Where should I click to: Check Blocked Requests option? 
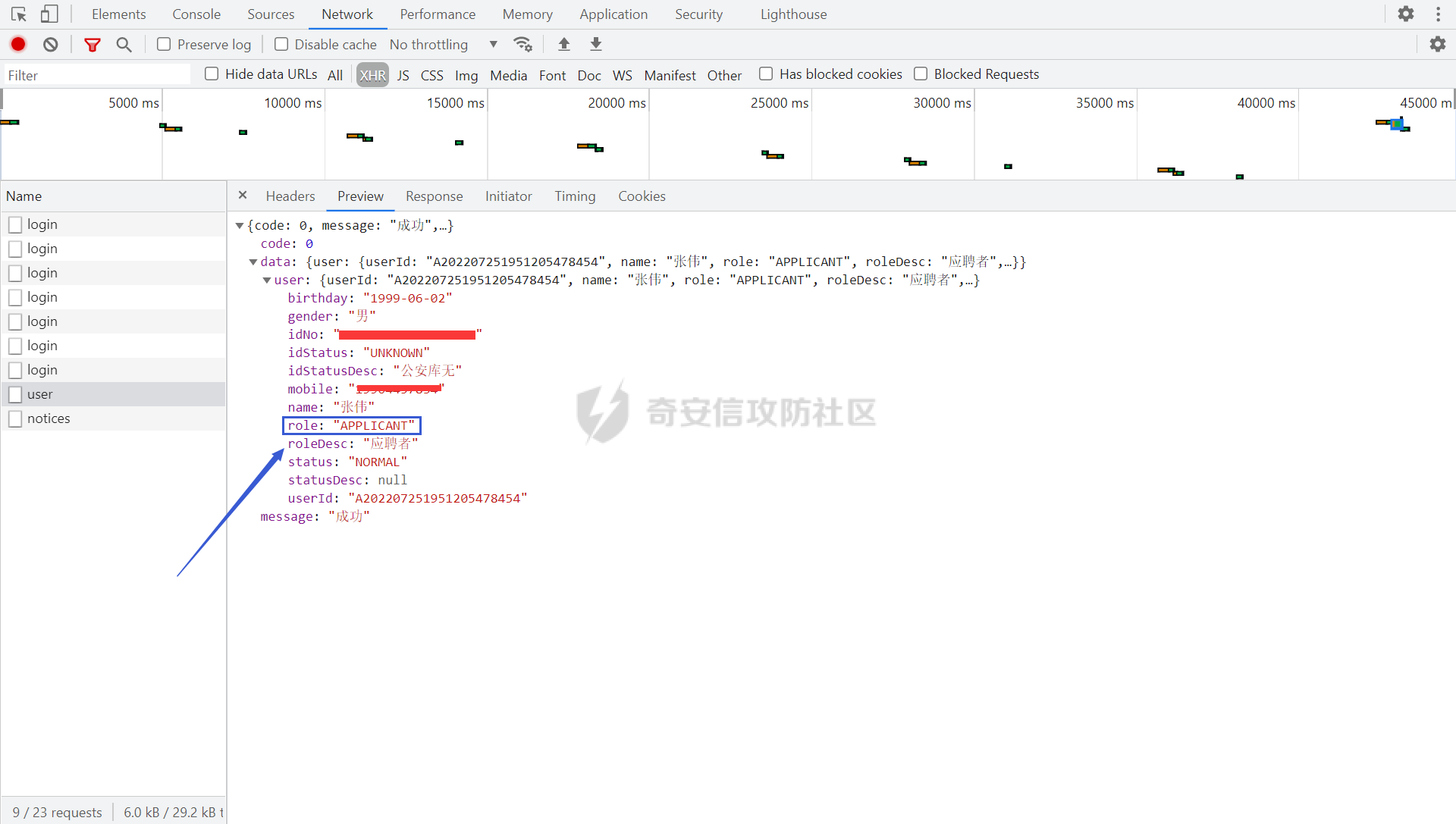921,74
